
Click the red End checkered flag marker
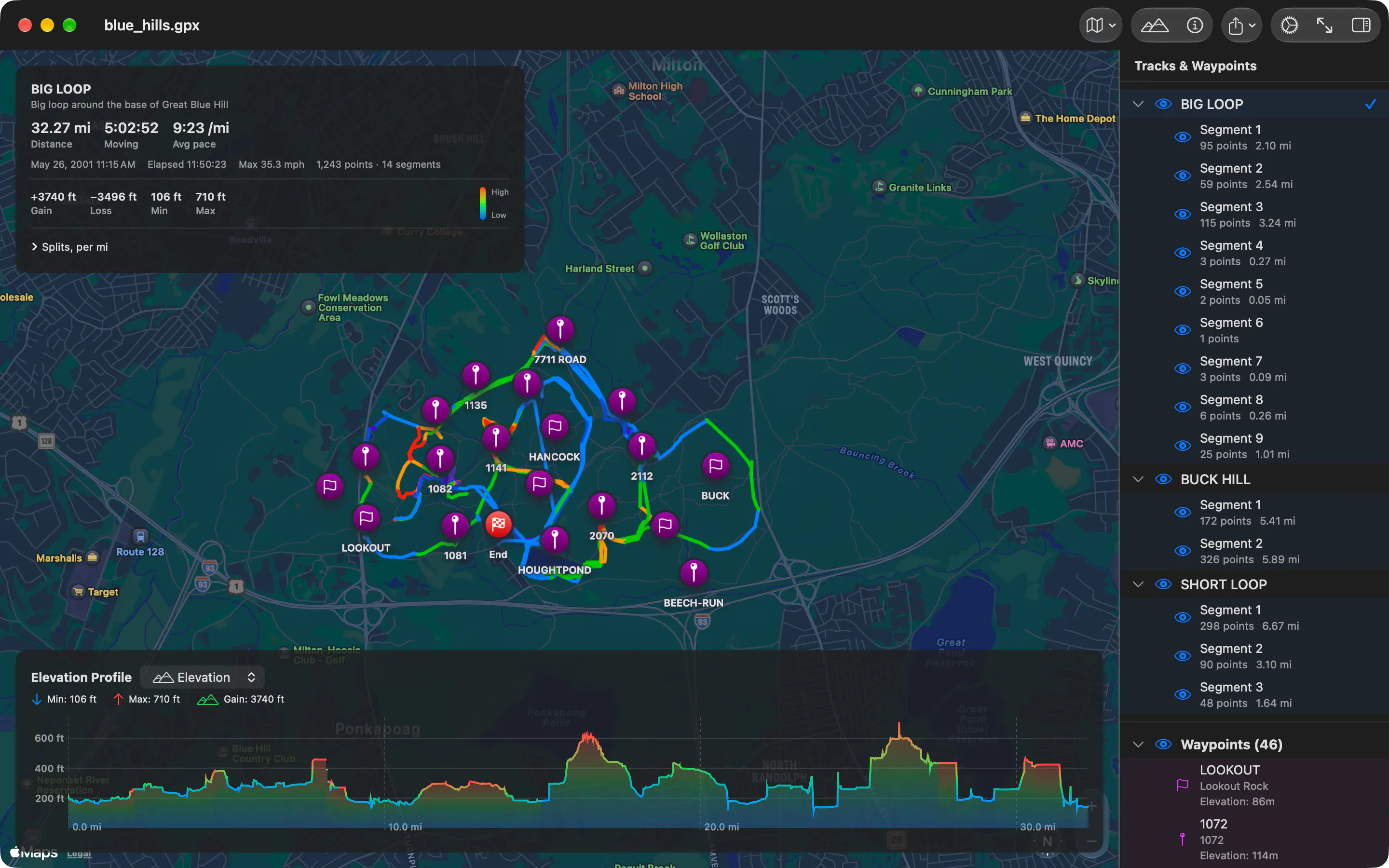click(x=498, y=524)
